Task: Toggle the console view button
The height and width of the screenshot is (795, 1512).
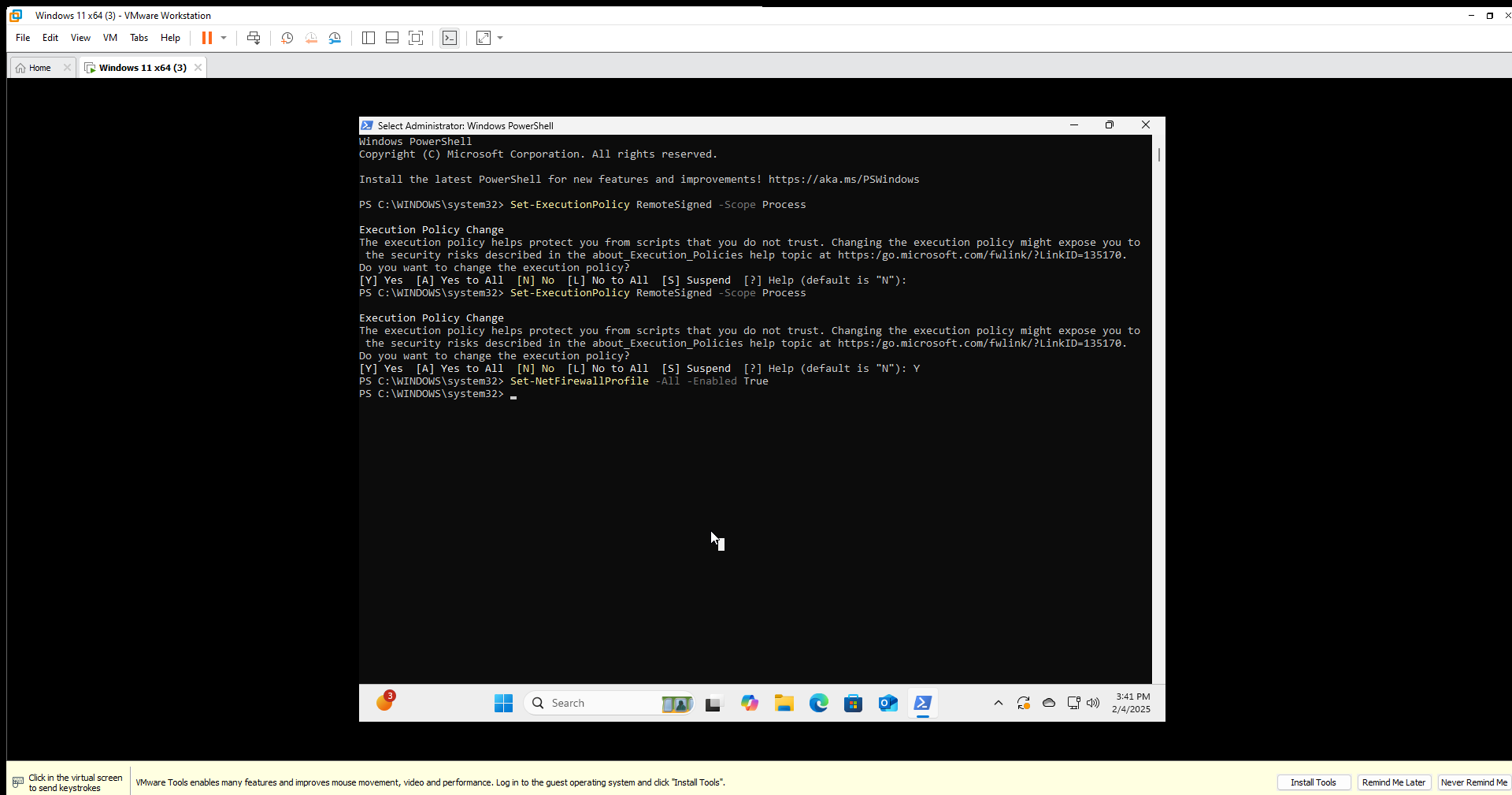Action: click(450, 37)
